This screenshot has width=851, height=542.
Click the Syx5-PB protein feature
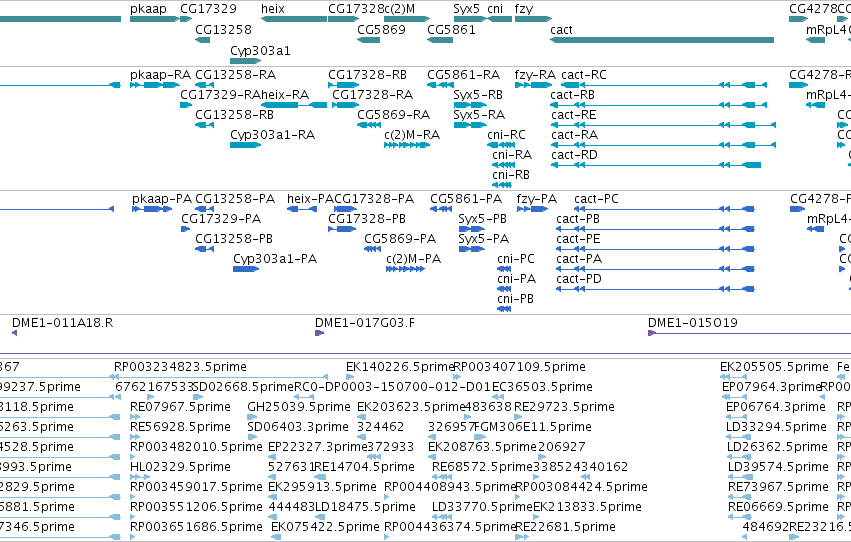tap(472, 229)
